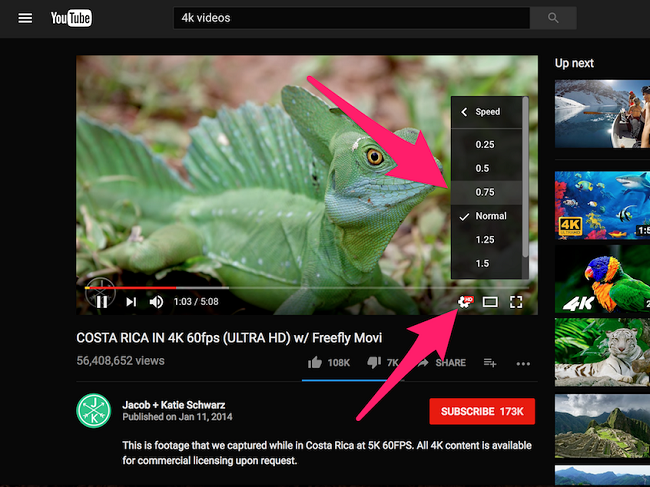Skip to the next video
Viewport: 650px width, 487px height.
(x=131, y=302)
